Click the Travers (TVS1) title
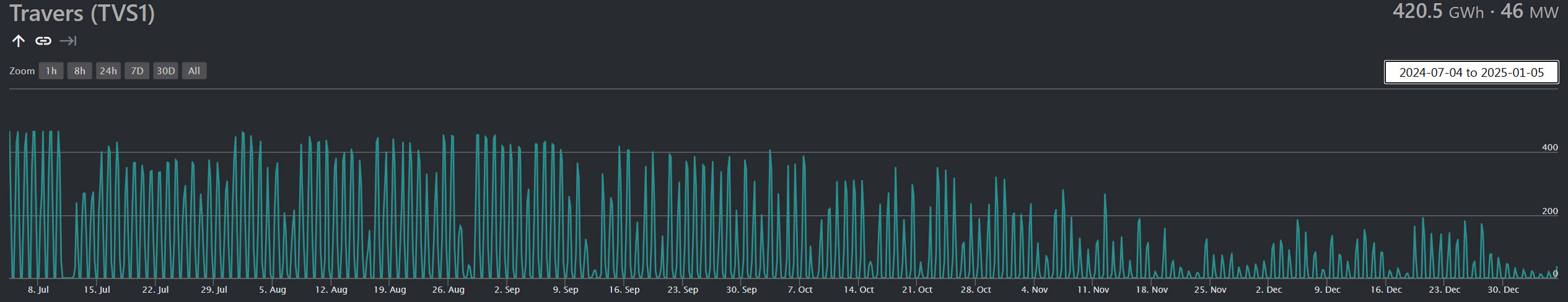Screen dimensions: 1568x302 [x=82, y=14]
